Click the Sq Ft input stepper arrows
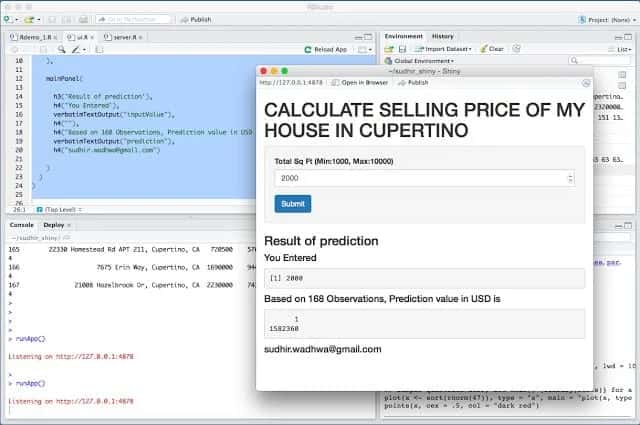The width and height of the screenshot is (640, 425). [570, 178]
